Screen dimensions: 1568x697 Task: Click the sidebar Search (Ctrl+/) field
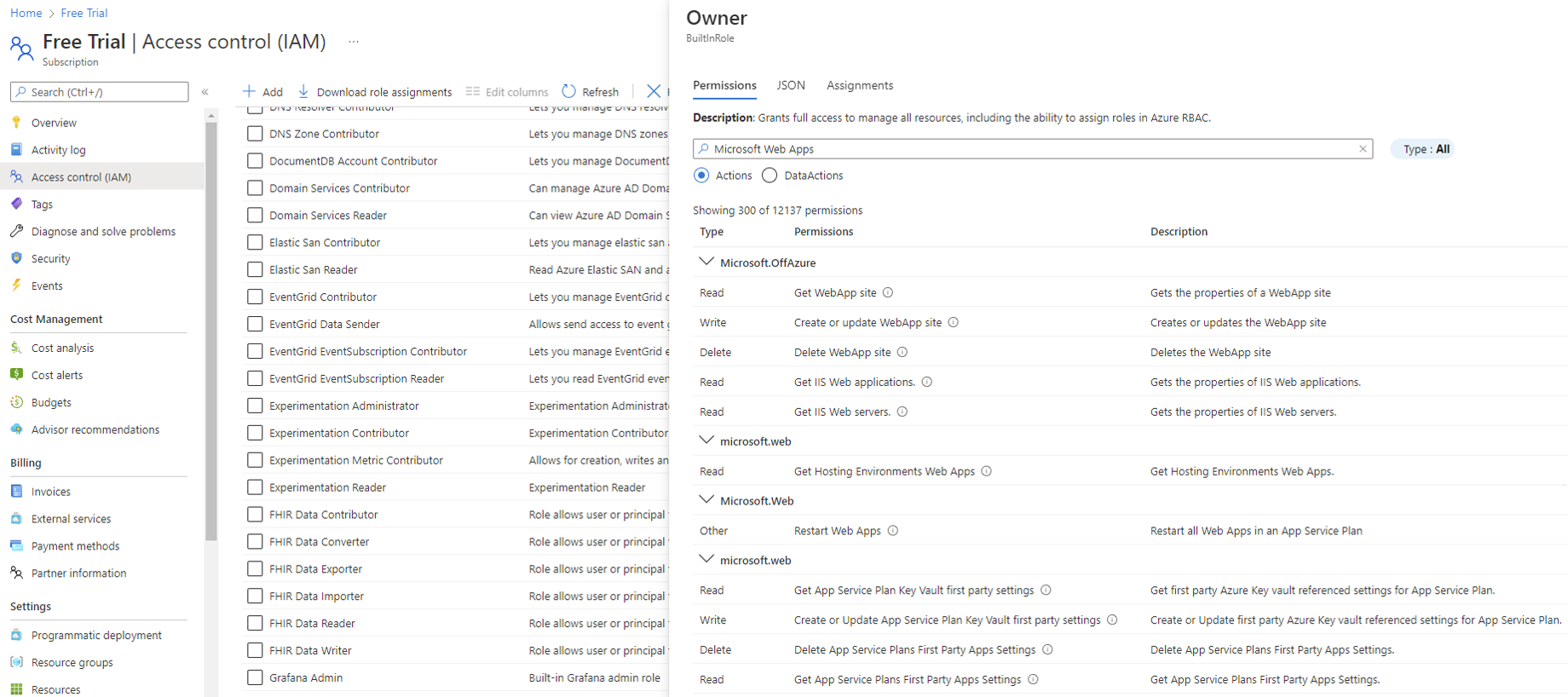100,92
